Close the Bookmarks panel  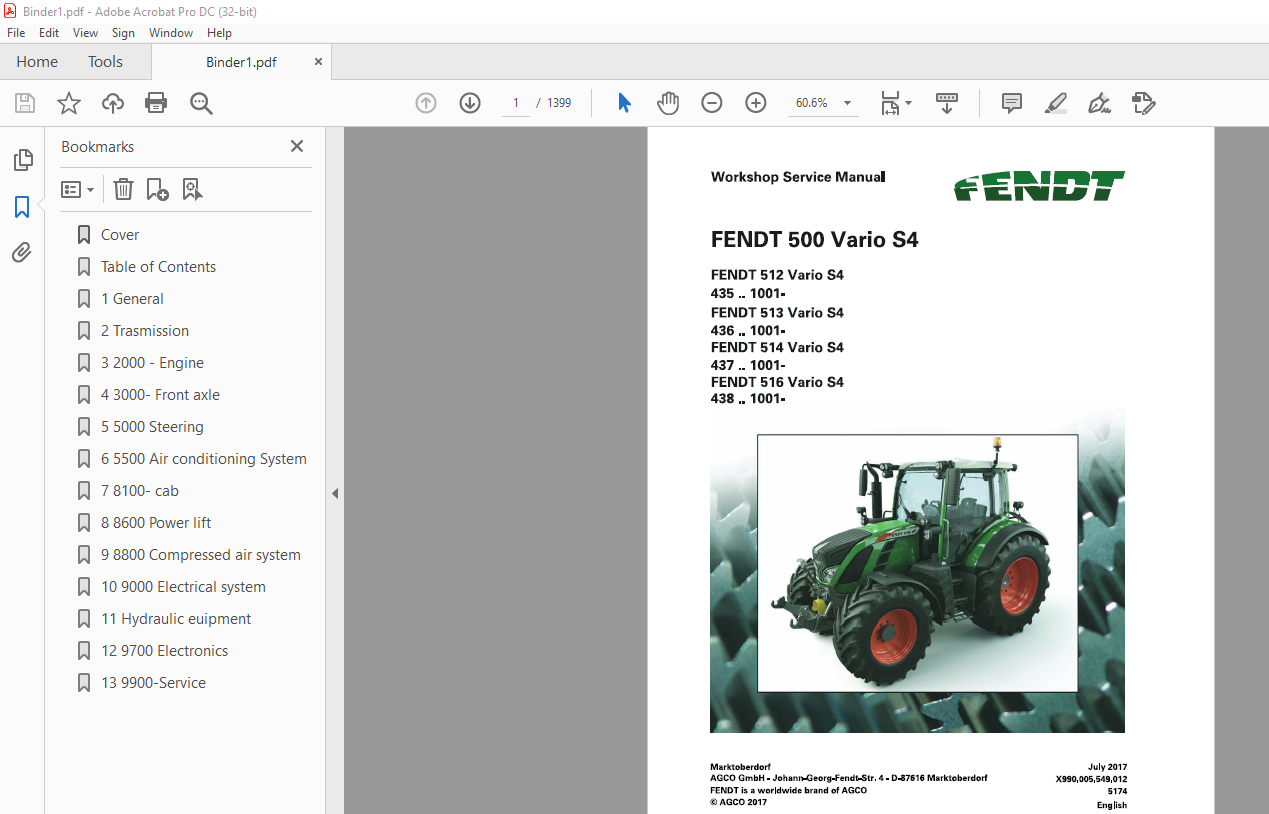[x=297, y=146]
